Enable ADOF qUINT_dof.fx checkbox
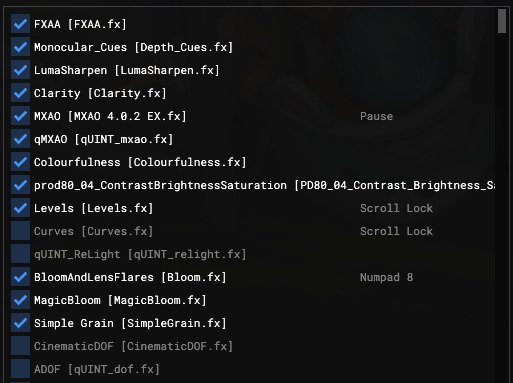 pos(20,369)
